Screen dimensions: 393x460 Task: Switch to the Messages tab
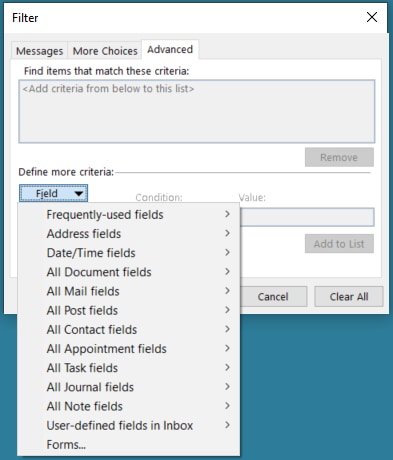(39, 51)
